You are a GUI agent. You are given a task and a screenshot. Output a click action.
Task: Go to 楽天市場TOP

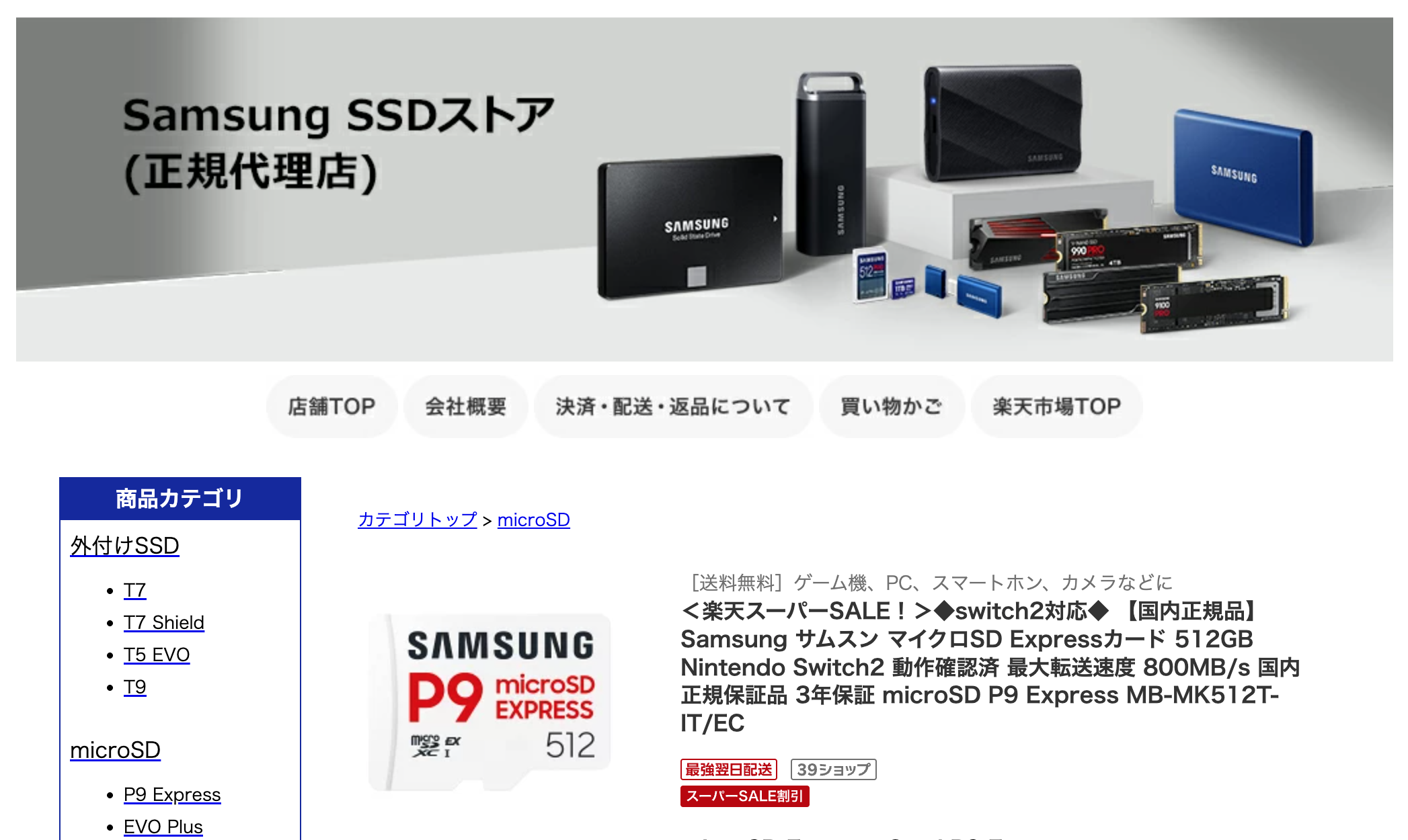tap(1056, 407)
